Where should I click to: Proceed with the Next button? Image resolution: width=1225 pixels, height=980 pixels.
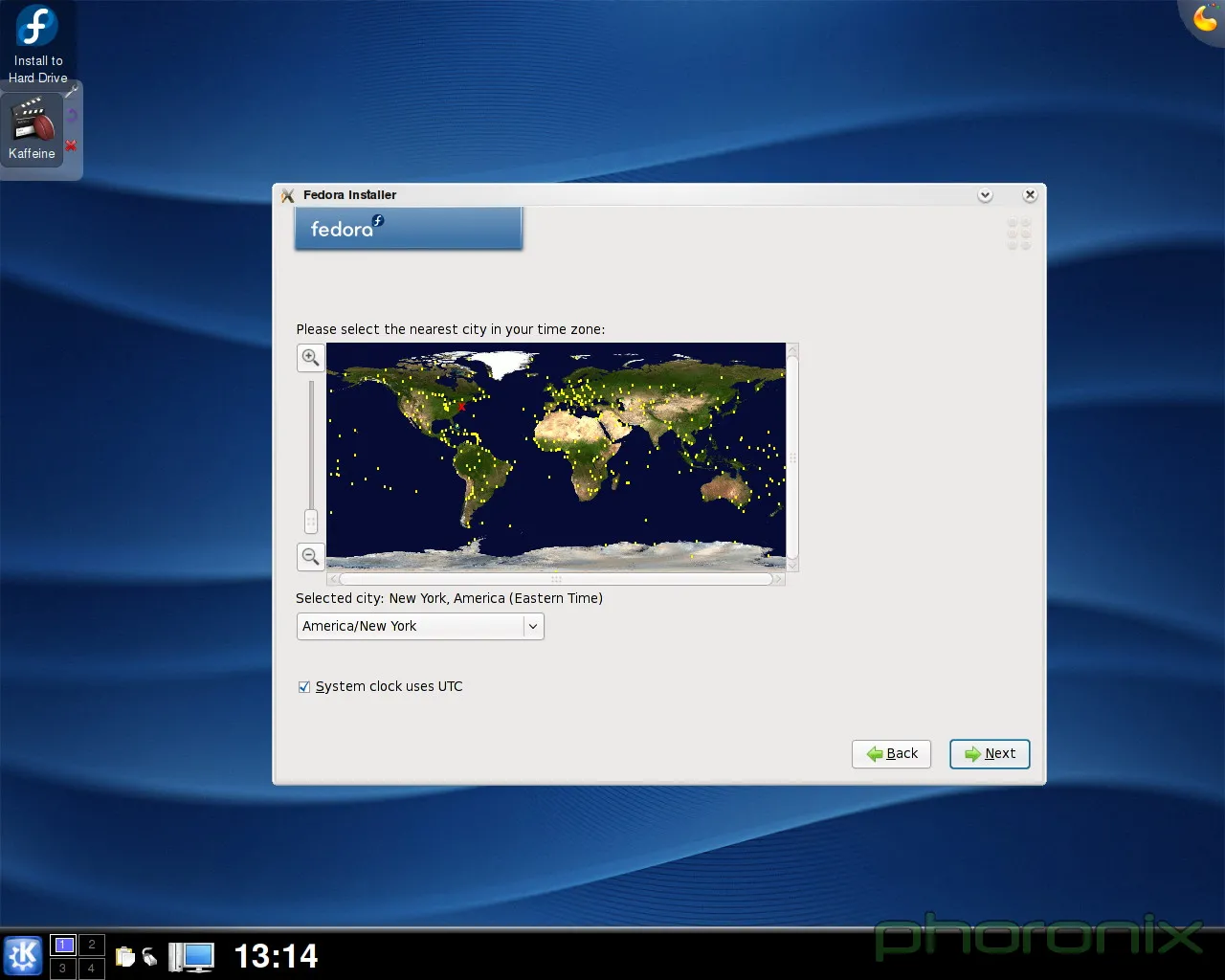click(x=990, y=753)
